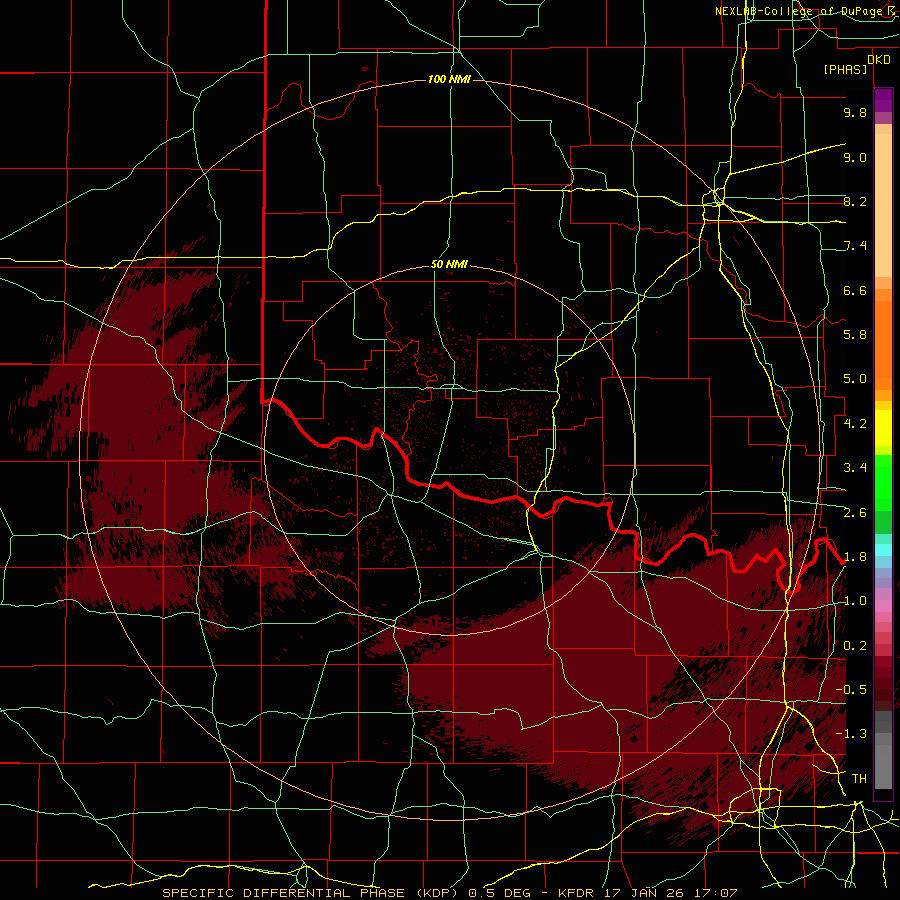This screenshot has width=900, height=900.
Task: Click the 5.8 scale value
Action: click(x=855, y=335)
